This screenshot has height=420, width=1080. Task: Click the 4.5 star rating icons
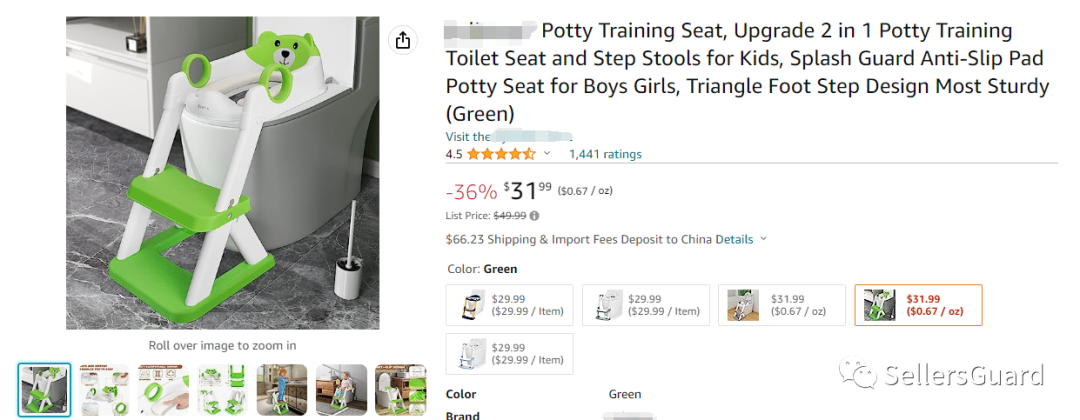pos(501,154)
